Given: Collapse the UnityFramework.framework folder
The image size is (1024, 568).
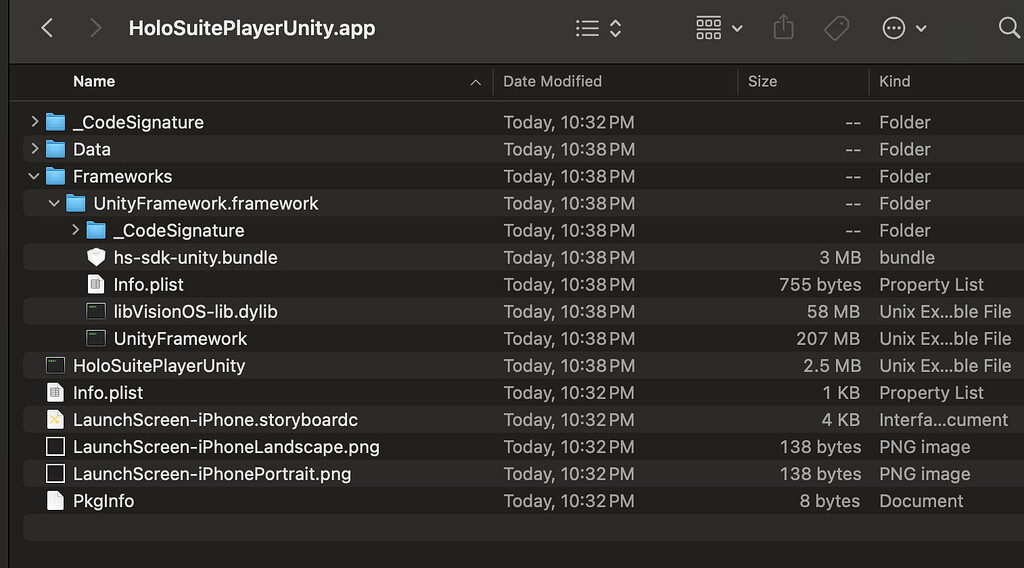Looking at the screenshot, I should point(55,203).
